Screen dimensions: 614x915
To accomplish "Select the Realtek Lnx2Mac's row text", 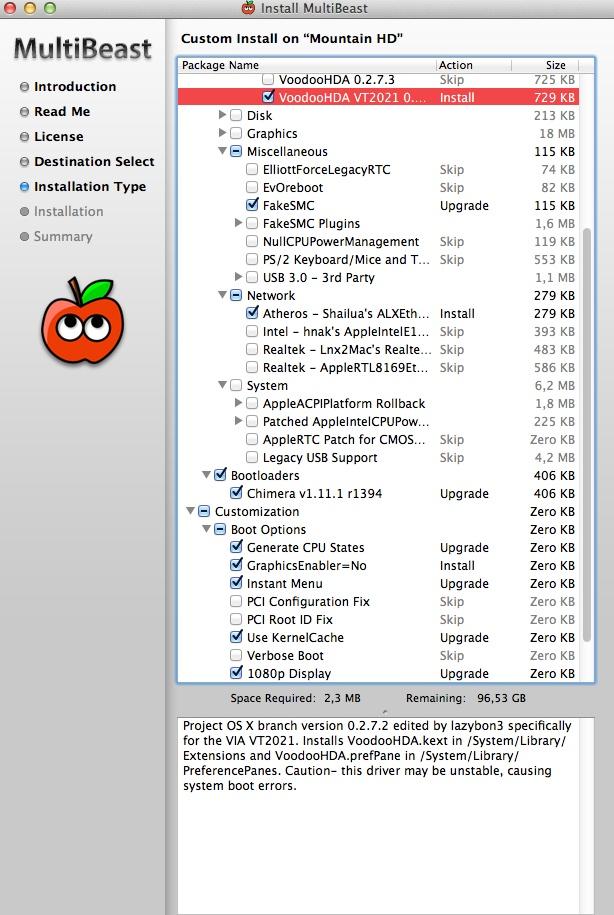I will 347,349.
